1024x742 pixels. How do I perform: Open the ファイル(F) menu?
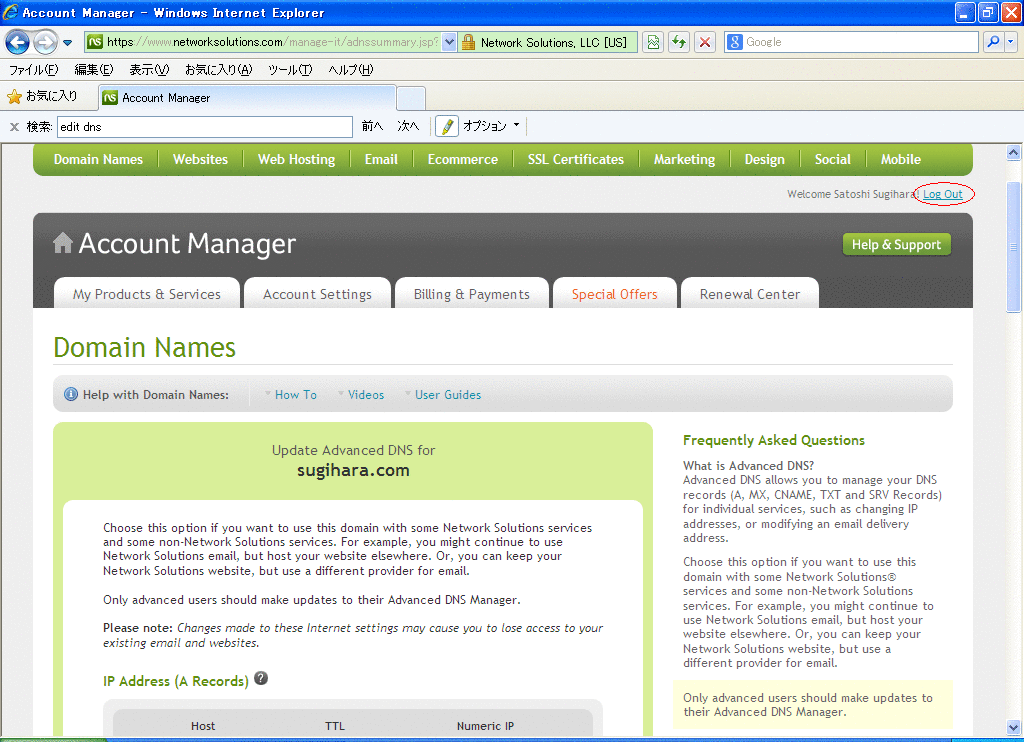[33, 70]
